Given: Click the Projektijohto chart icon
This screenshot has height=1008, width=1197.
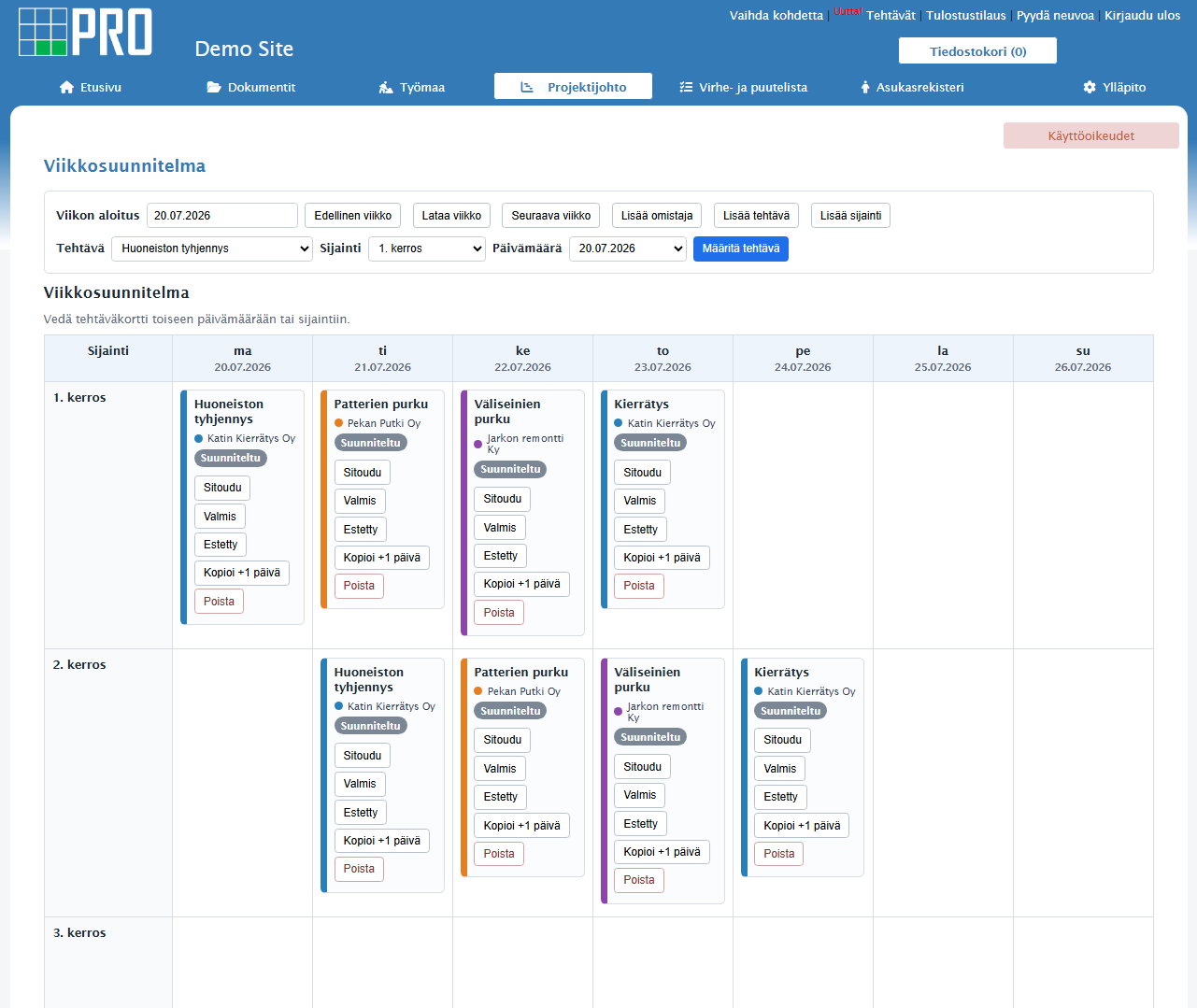Looking at the screenshot, I should (x=527, y=87).
